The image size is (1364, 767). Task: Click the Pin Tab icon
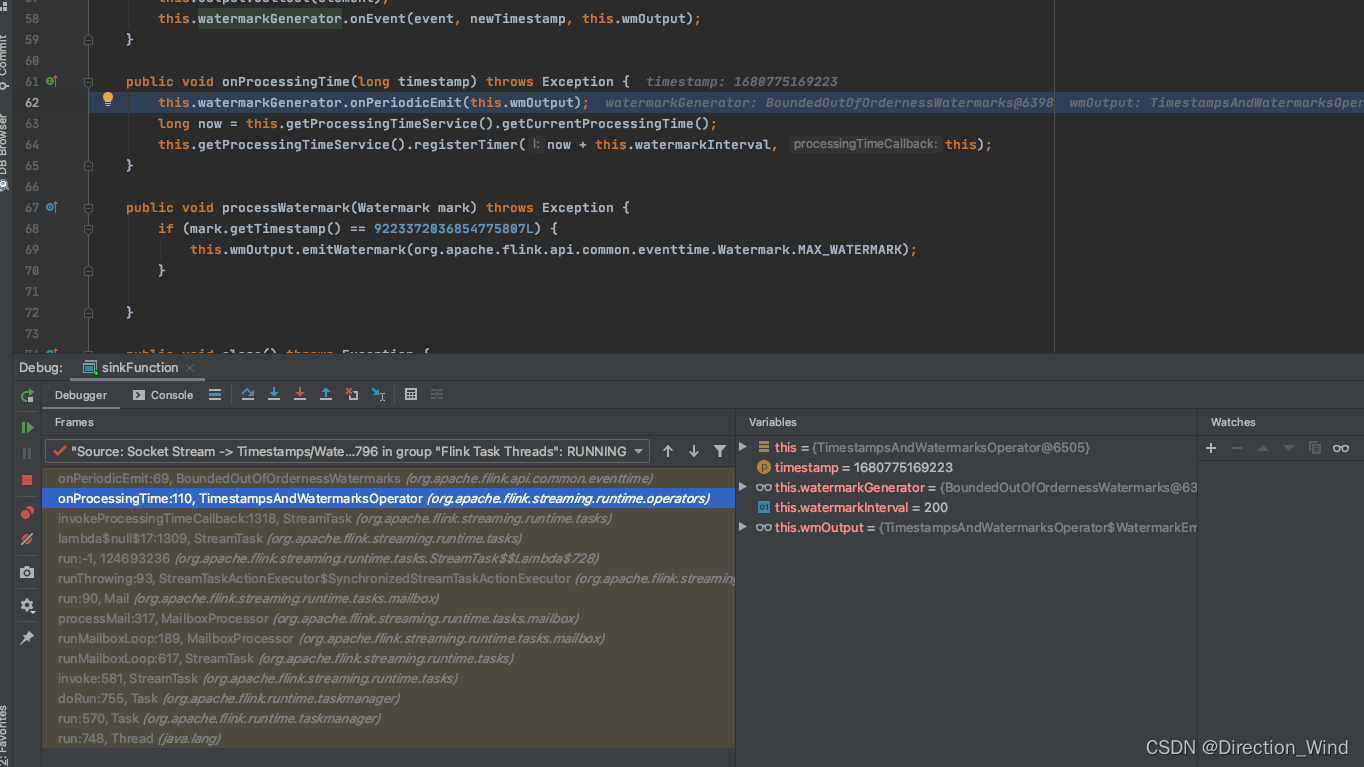(x=27, y=637)
